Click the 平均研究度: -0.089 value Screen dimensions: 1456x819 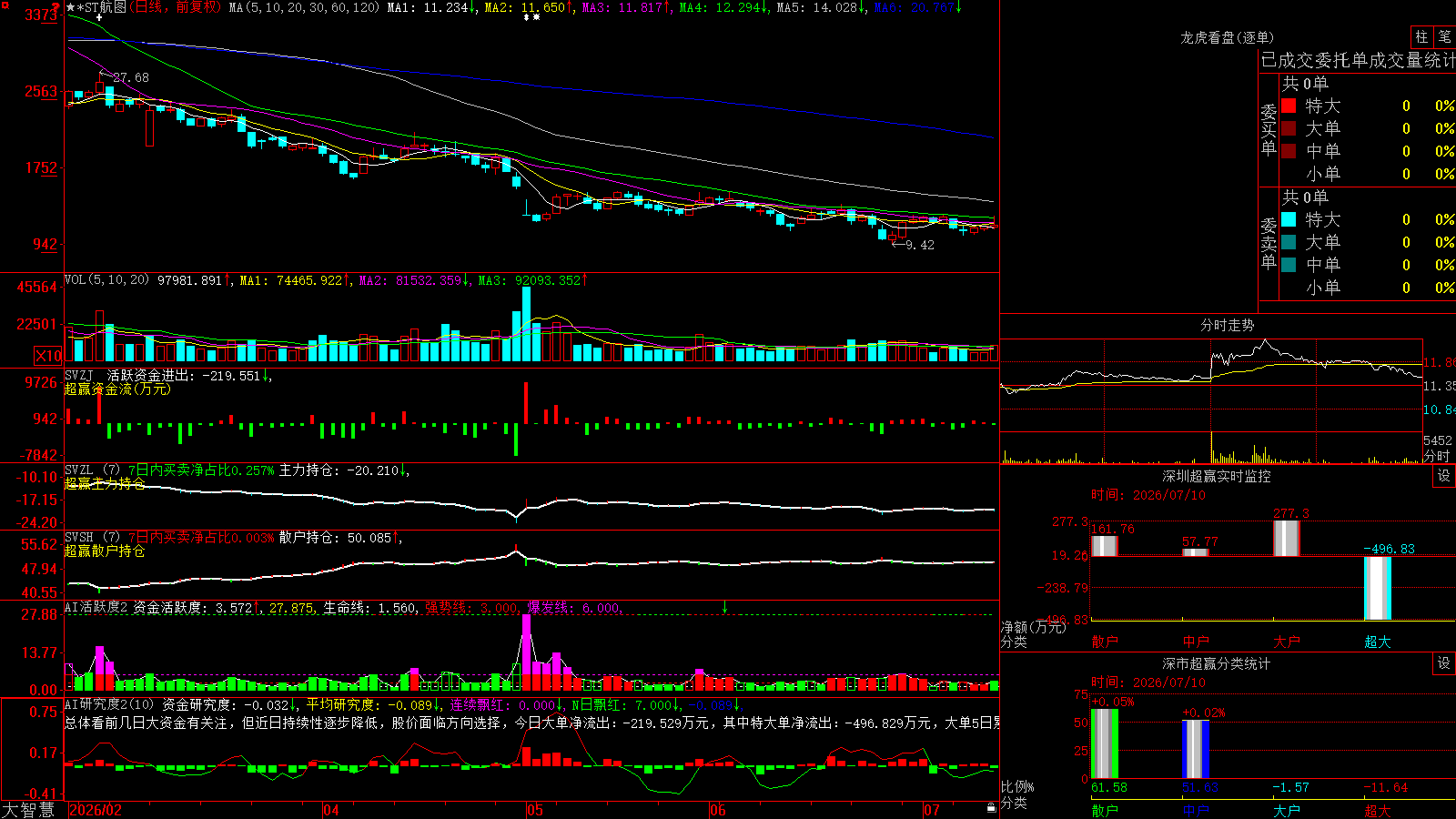369,704
